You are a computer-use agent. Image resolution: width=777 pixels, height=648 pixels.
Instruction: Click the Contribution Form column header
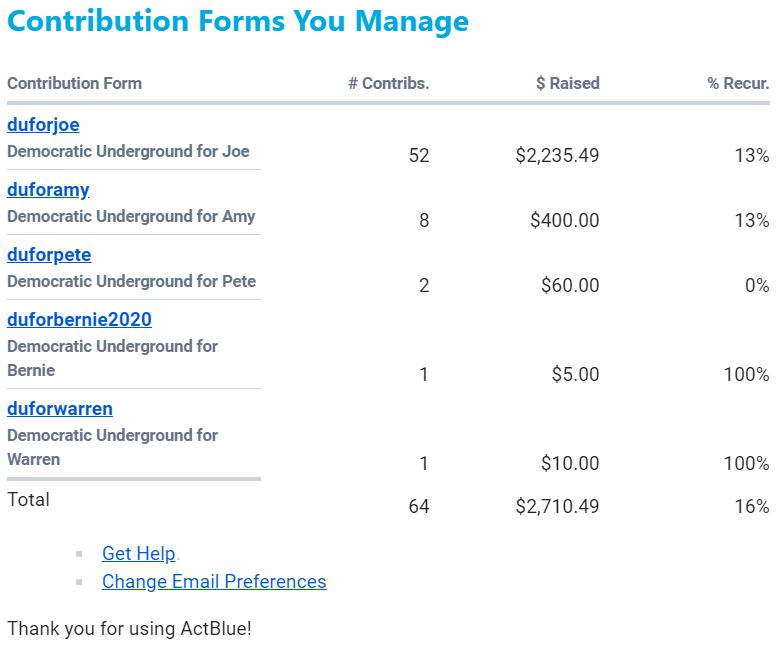(x=74, y=83)
